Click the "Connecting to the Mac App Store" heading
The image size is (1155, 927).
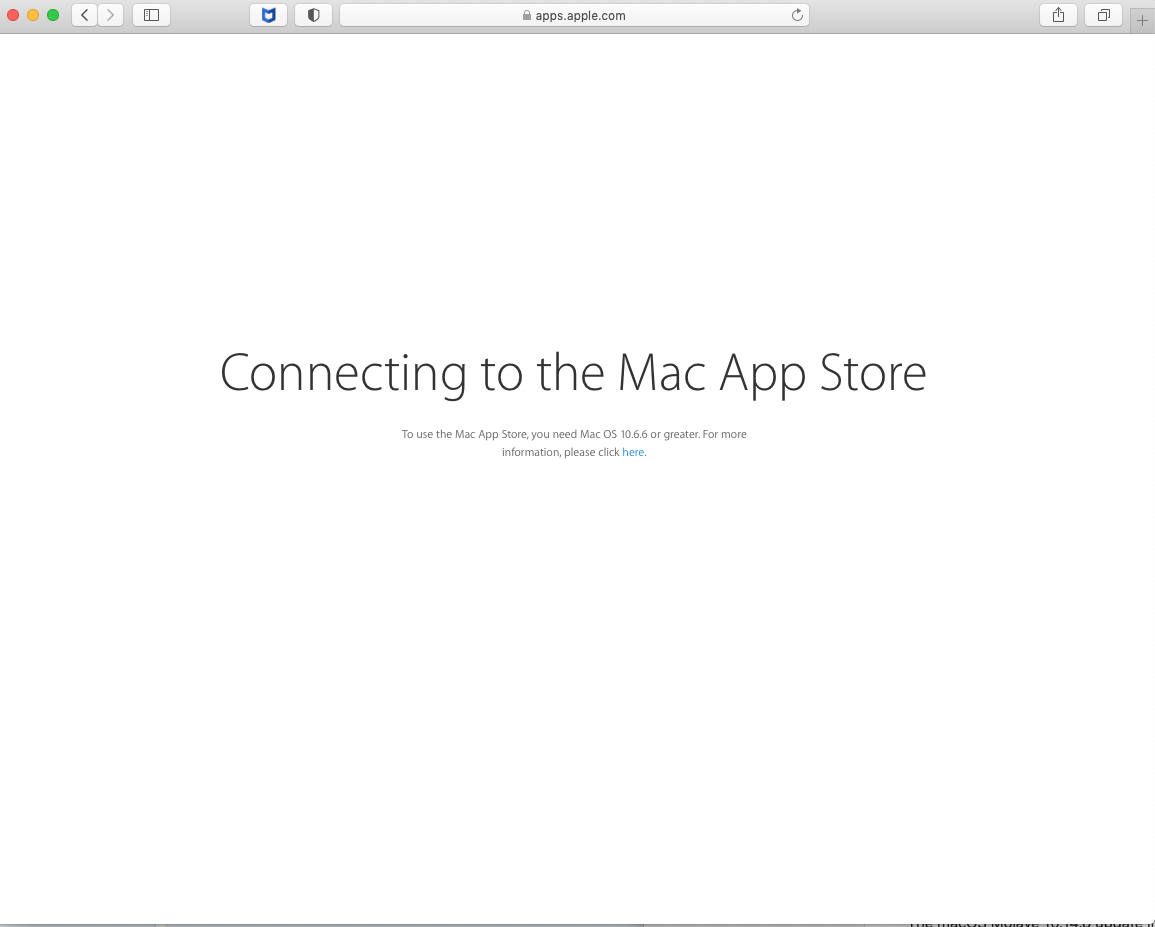(x=573, y=374)
